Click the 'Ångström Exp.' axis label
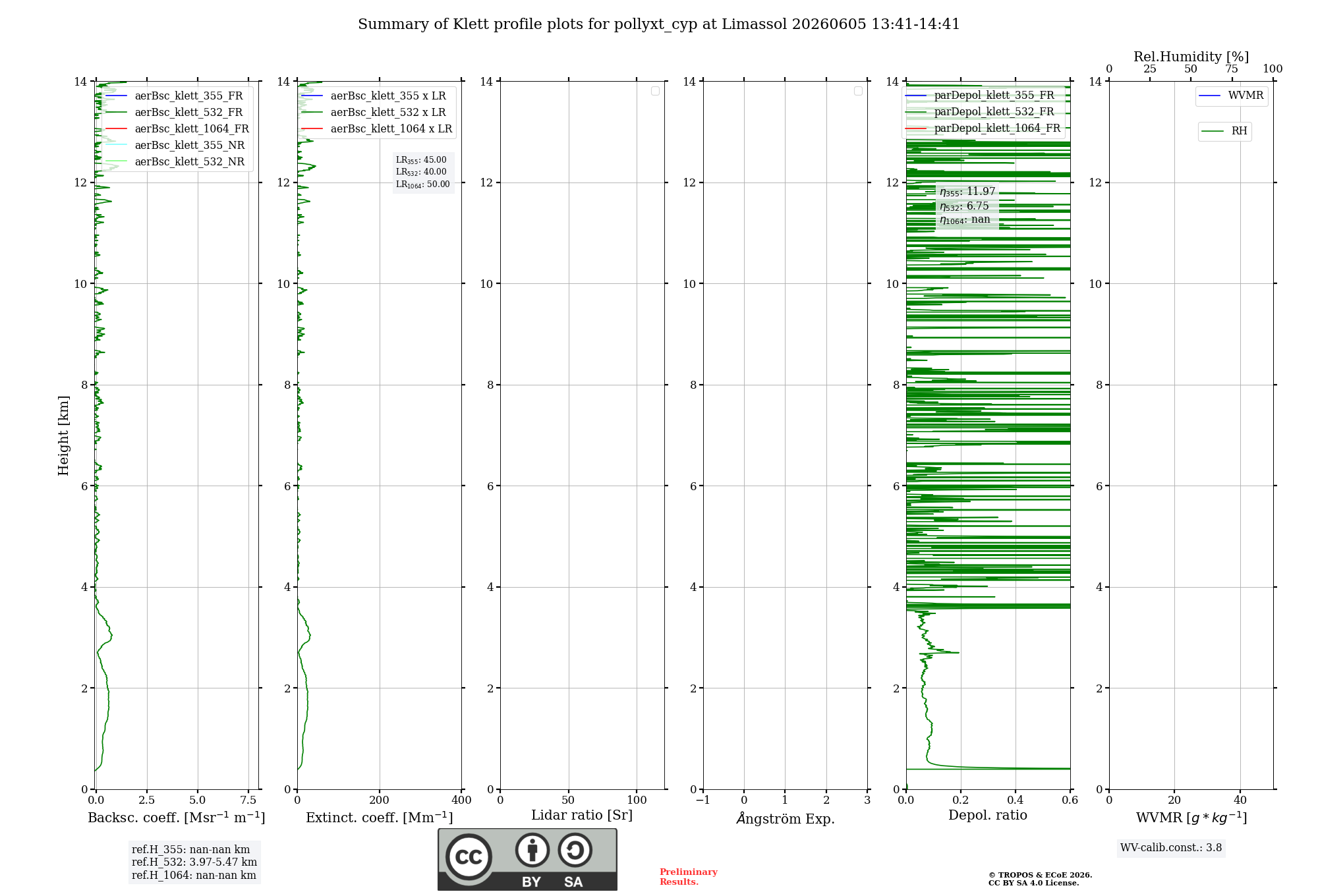Viewport: 1318px width, 896px height. 786,818
